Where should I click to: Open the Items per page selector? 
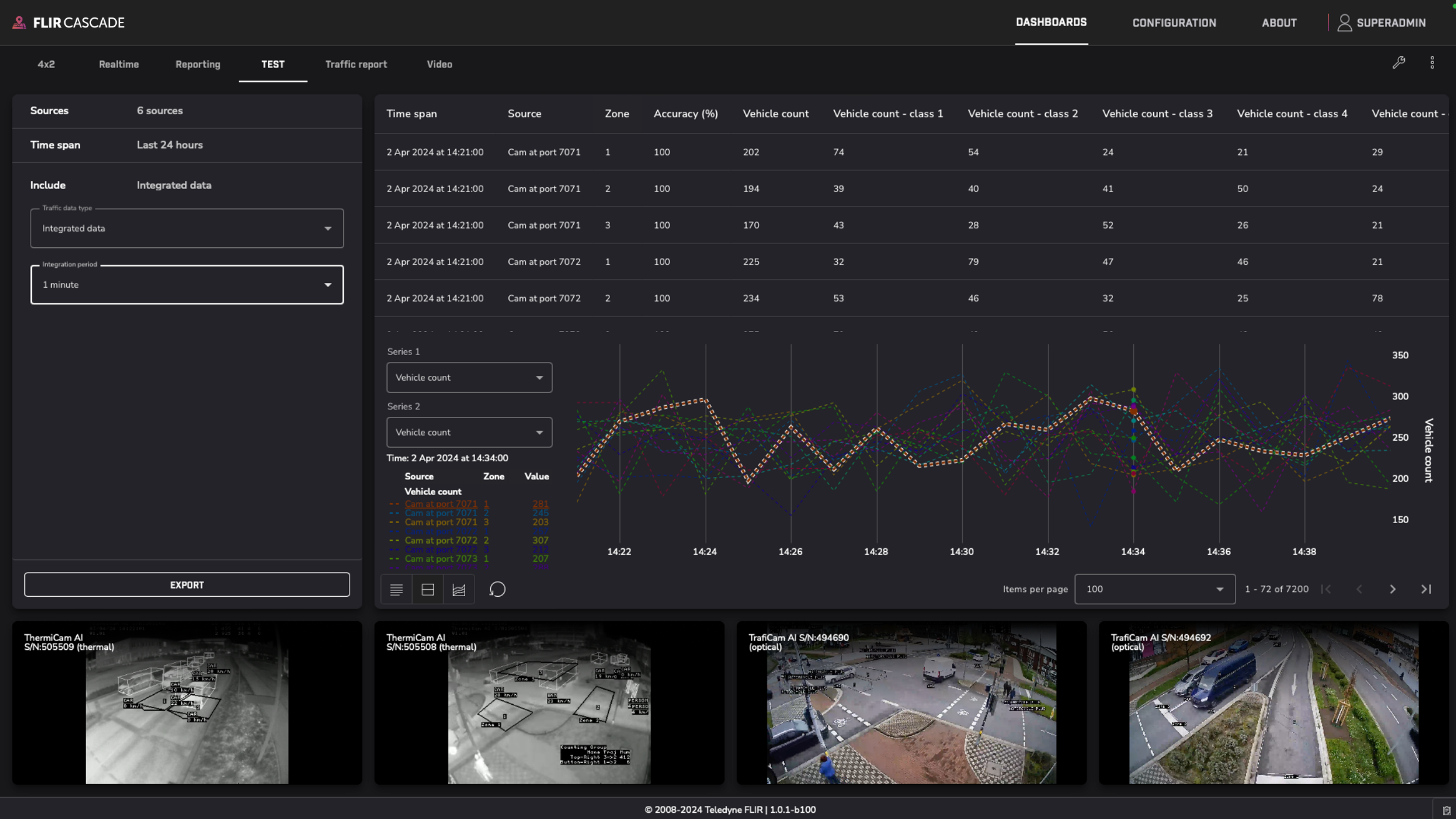tap(1154, 589)
